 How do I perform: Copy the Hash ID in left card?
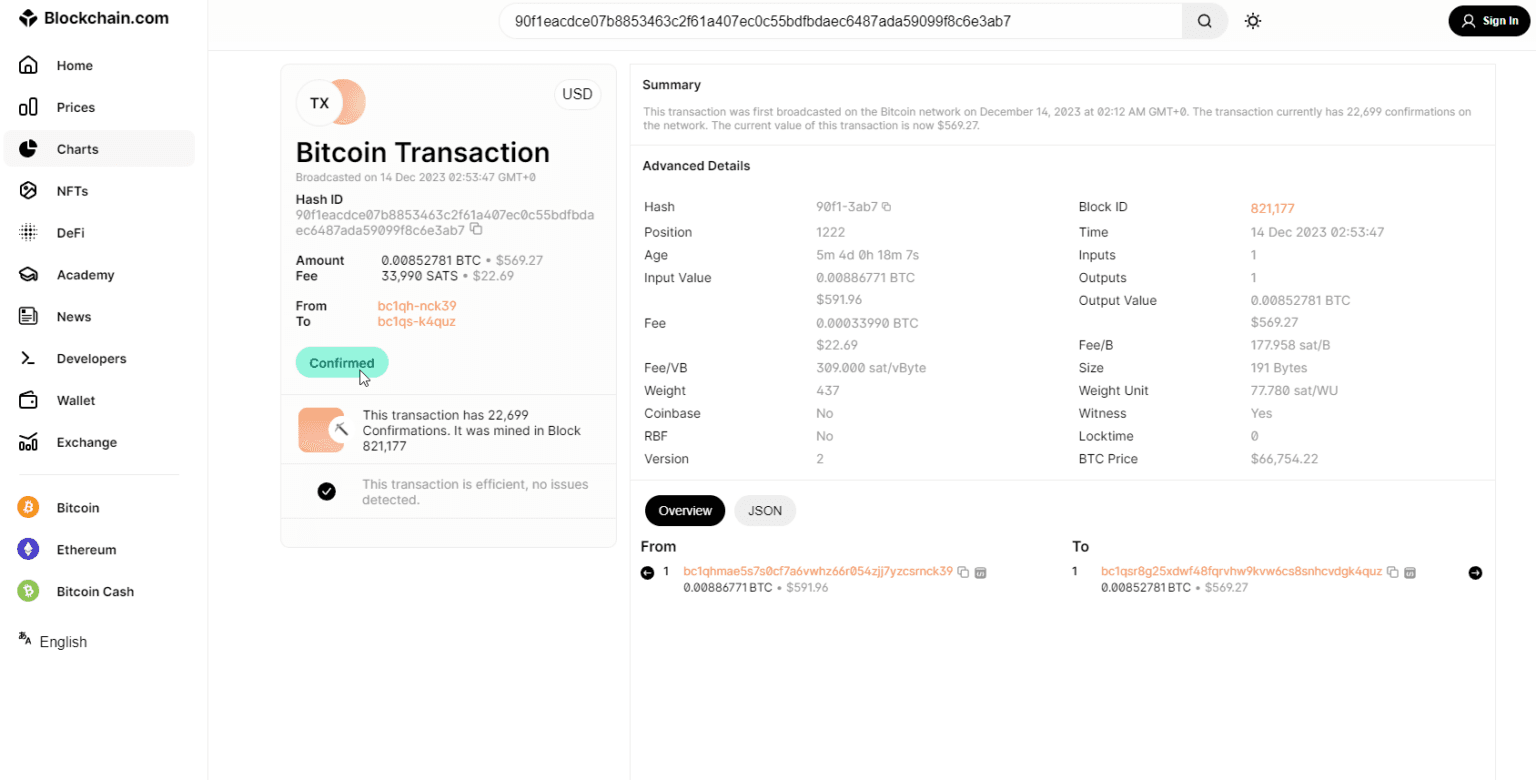coord(476,229)
